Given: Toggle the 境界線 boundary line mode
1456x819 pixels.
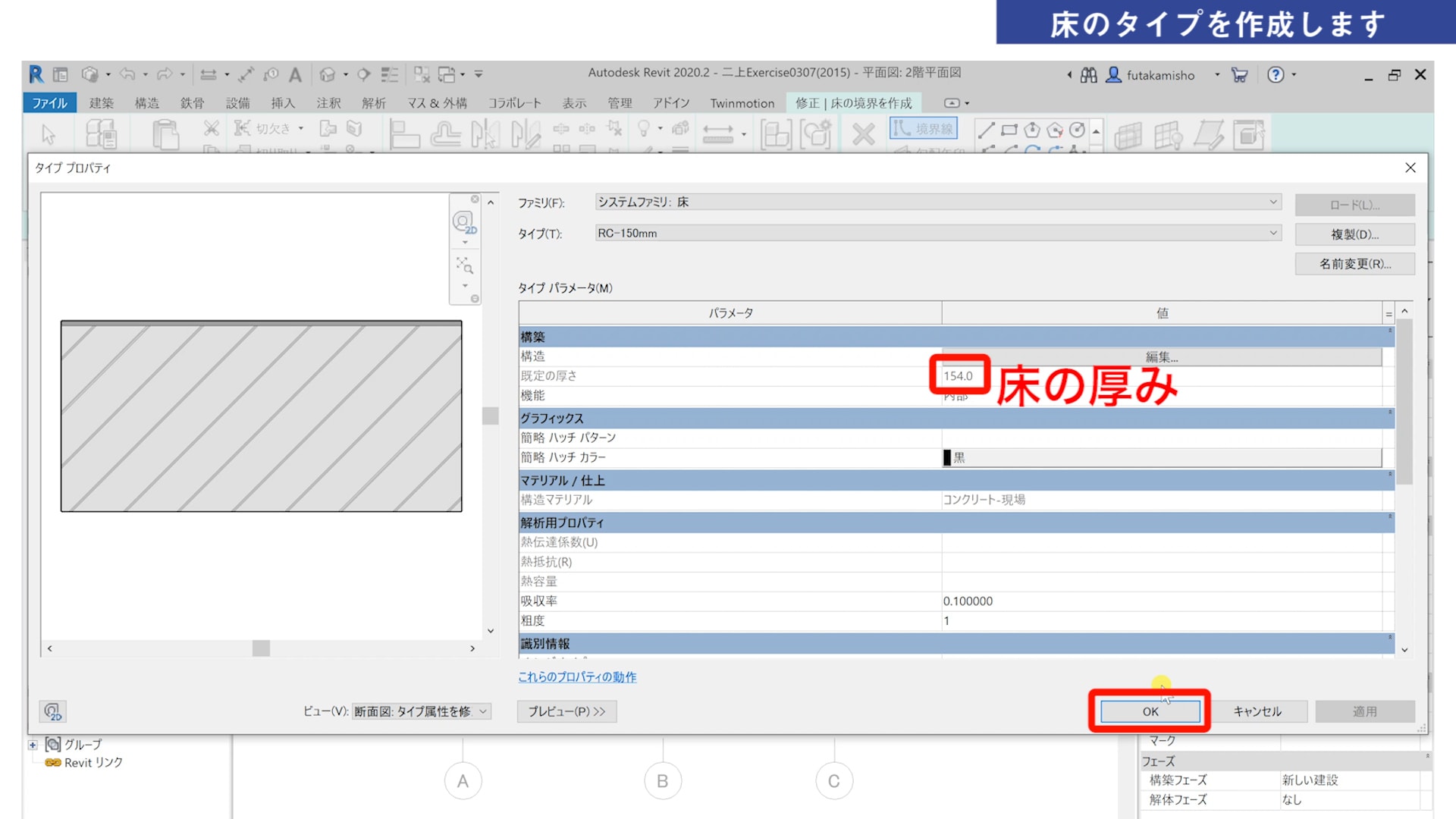Looking at the screenshot, I should pyautogui.click(x=924, y=129).
